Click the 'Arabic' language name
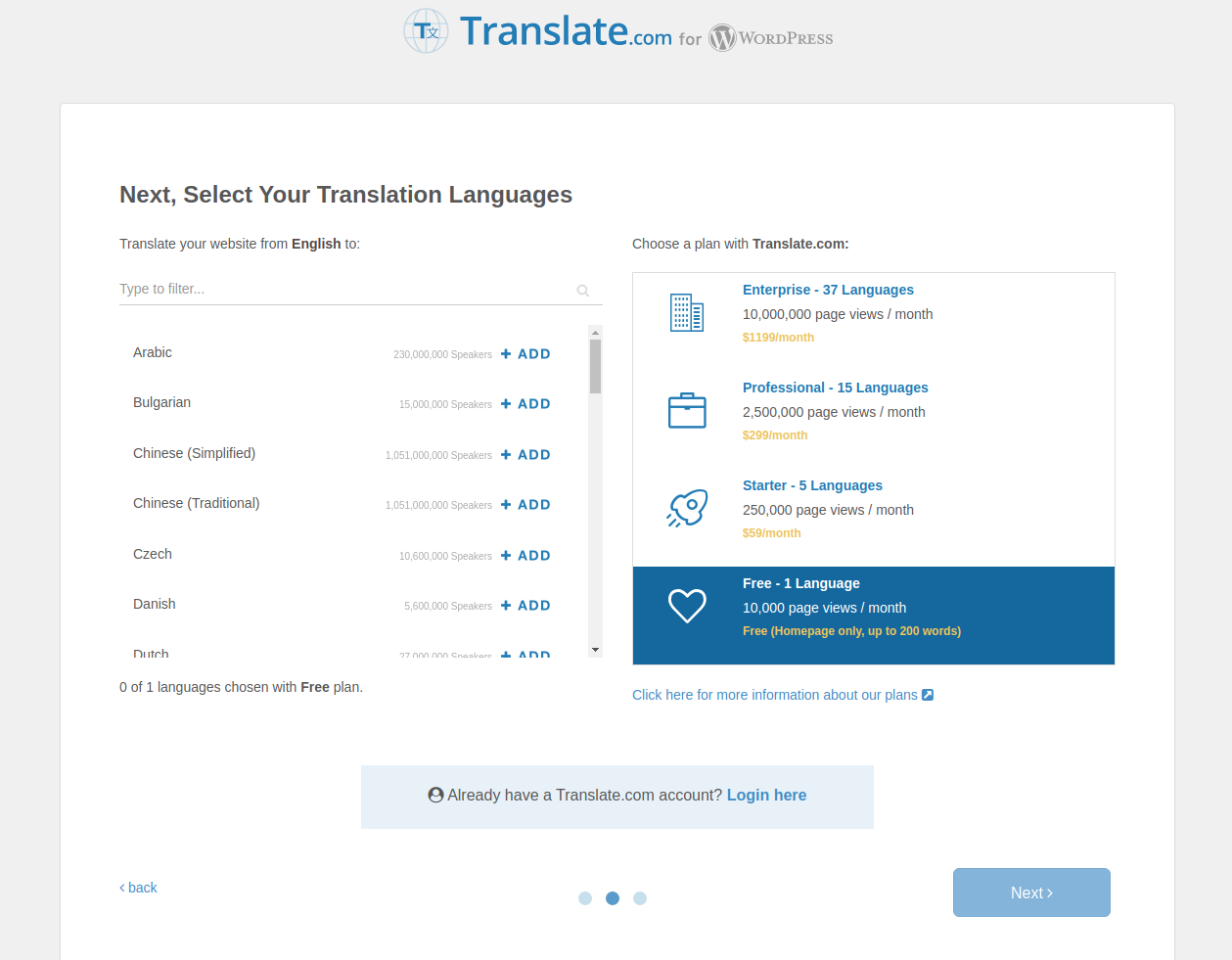Viewport: 1232px width, 960px height. pos(153,352)
